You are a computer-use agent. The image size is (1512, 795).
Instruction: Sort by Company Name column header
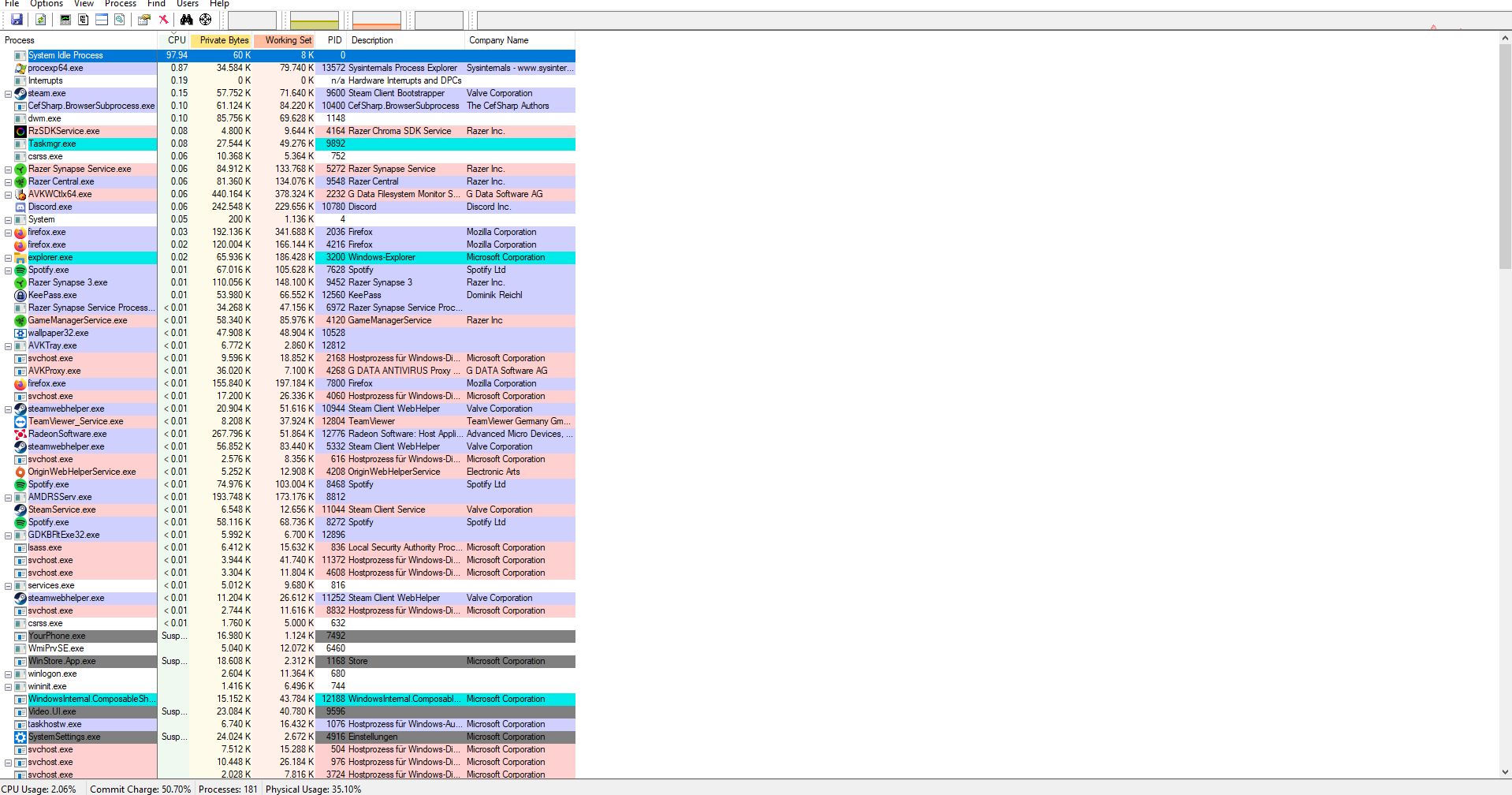(x=520, y=40)
